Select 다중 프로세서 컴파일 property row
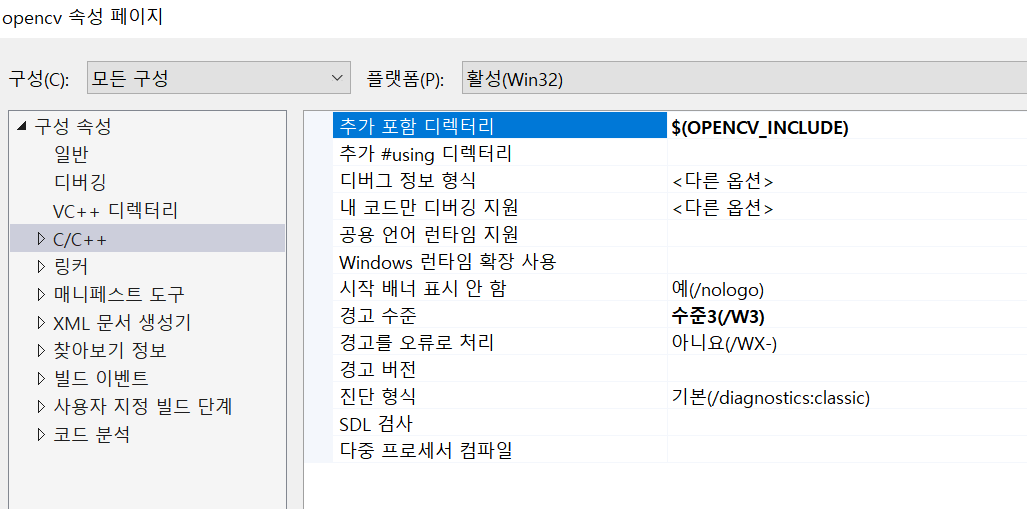Screen dimensions: 1027x509 click(500, 450)
